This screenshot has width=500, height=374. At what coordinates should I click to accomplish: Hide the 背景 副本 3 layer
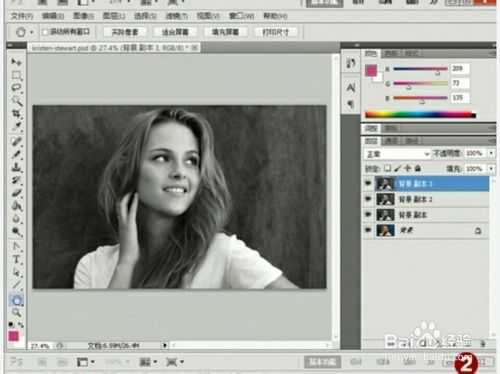pos(368,183)
